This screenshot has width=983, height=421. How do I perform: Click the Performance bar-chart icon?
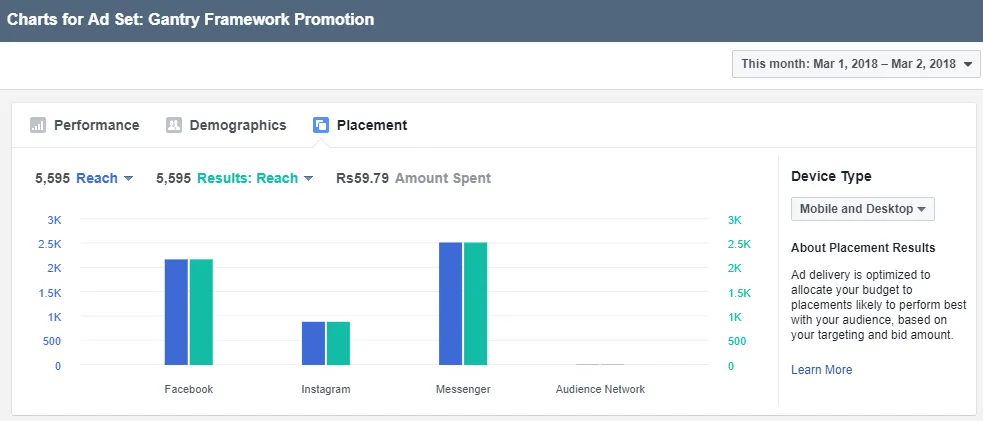click(38, 125)
